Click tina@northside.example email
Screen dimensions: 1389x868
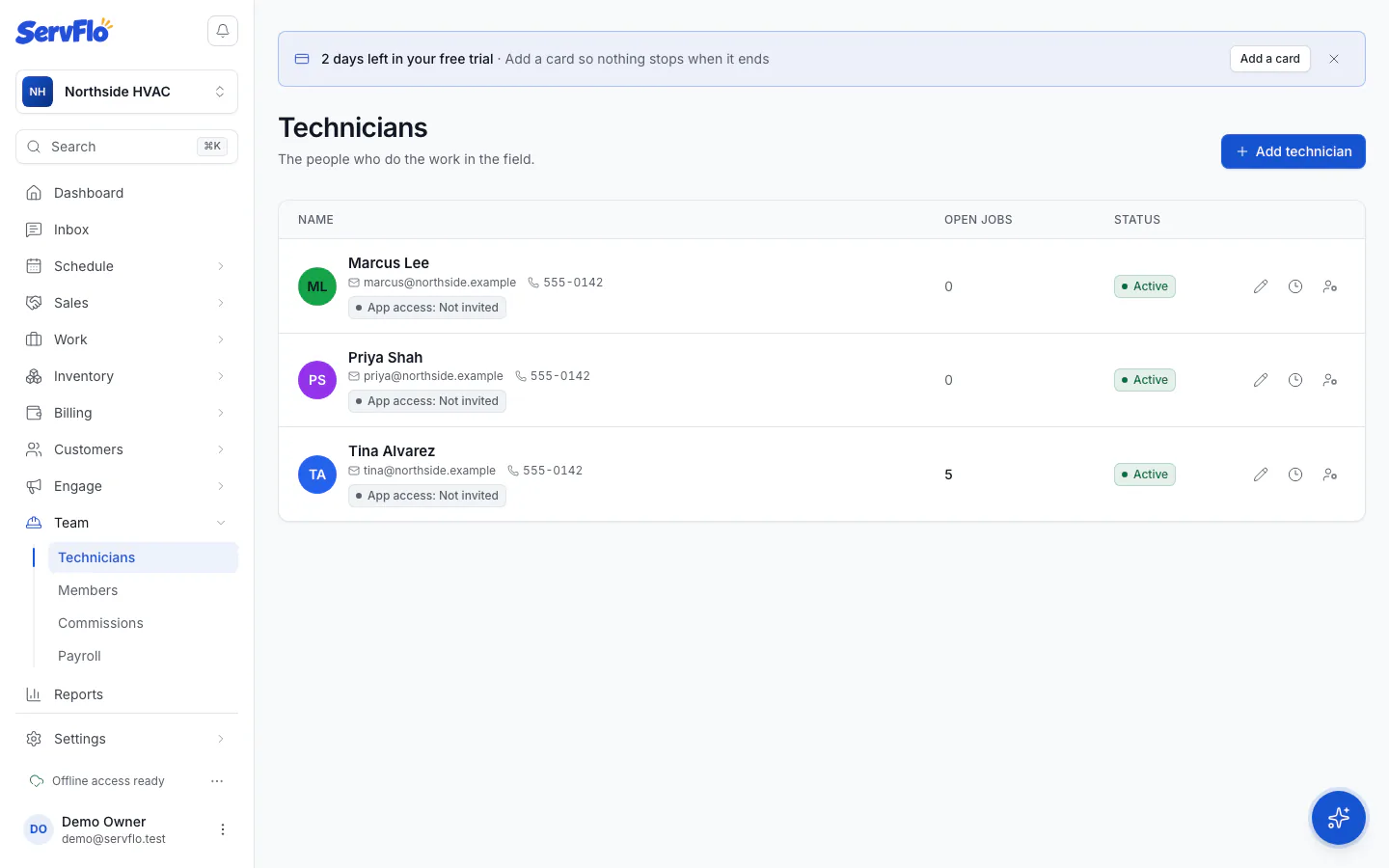pos(429,471)
